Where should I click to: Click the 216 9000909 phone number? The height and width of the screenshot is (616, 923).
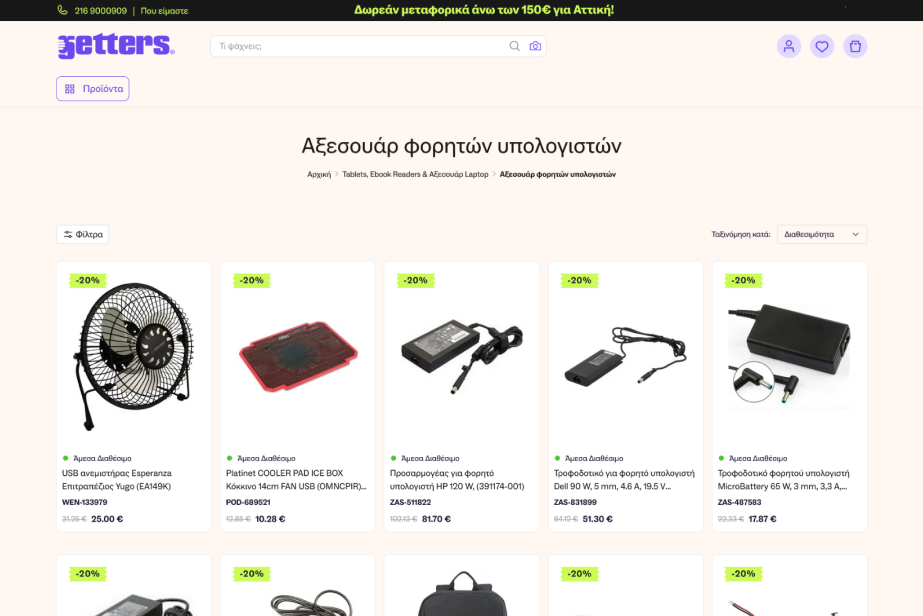pos(100,11)
